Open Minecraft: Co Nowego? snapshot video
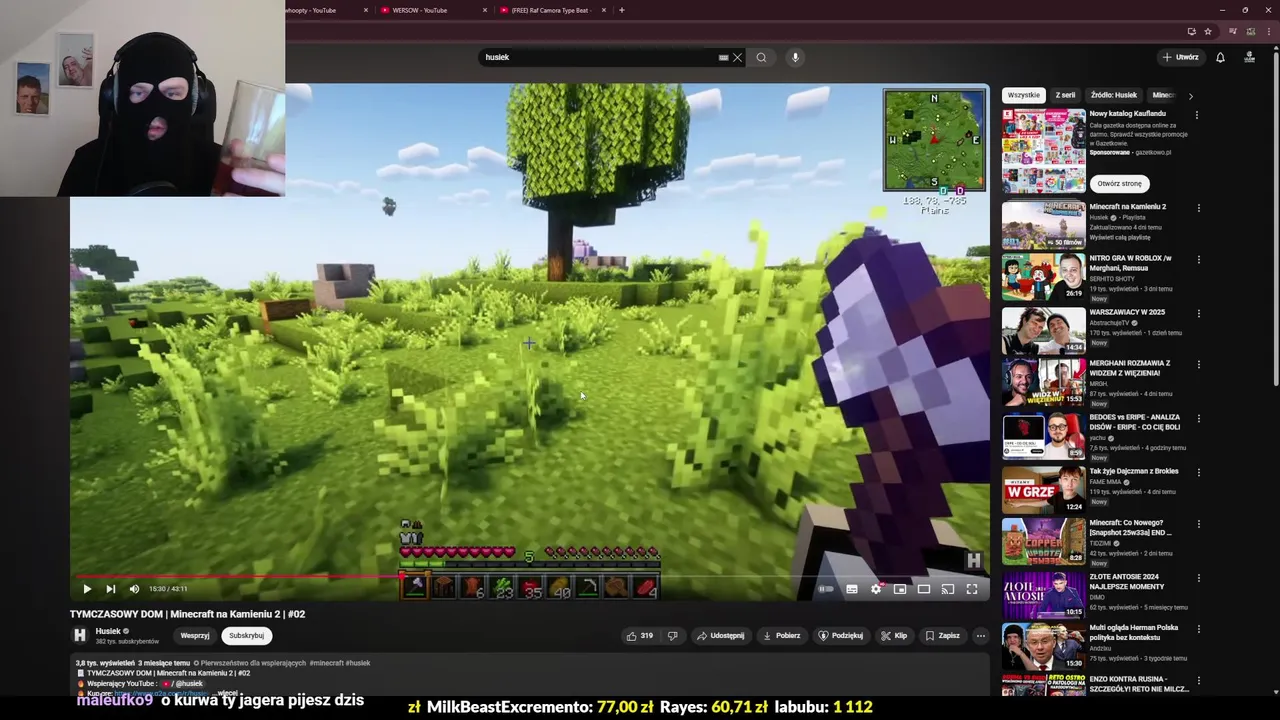 pyautogui.click(x=1043, y=541)
